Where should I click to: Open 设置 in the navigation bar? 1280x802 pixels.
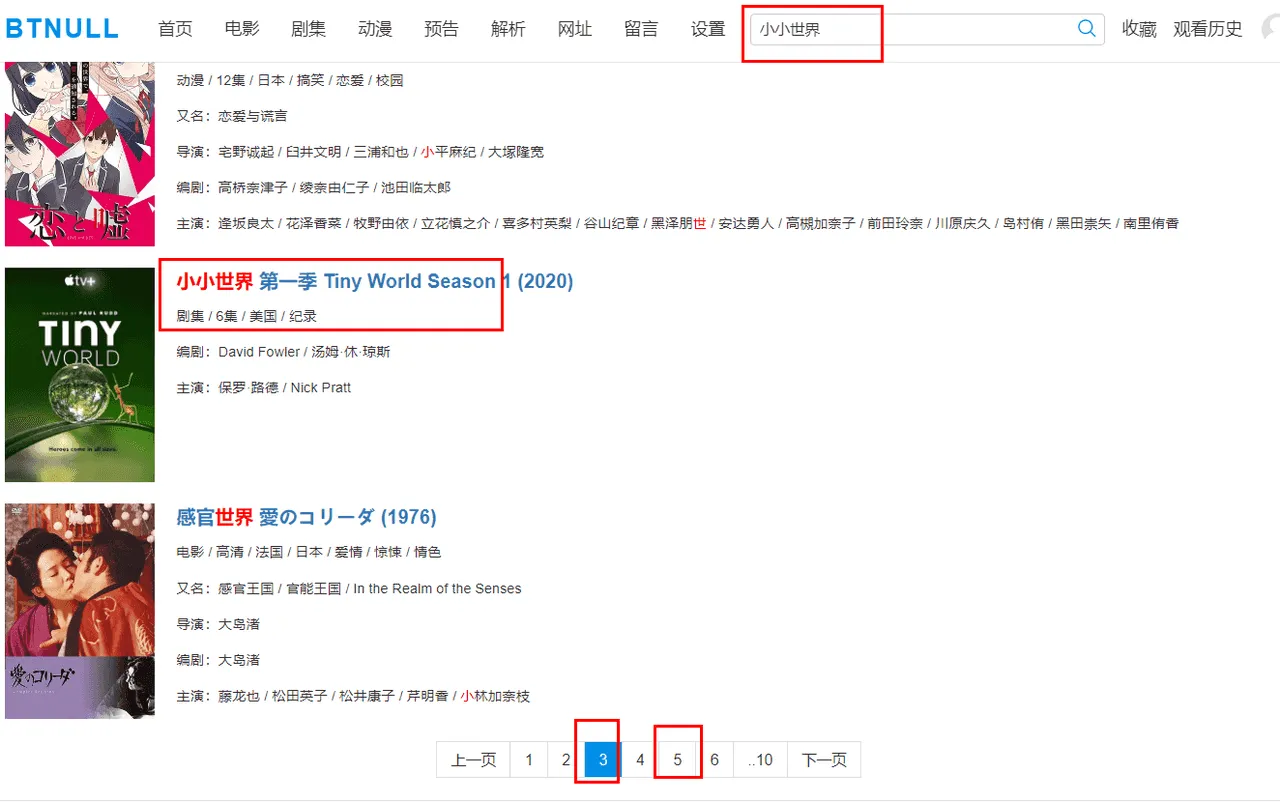[x=708, y=29]
